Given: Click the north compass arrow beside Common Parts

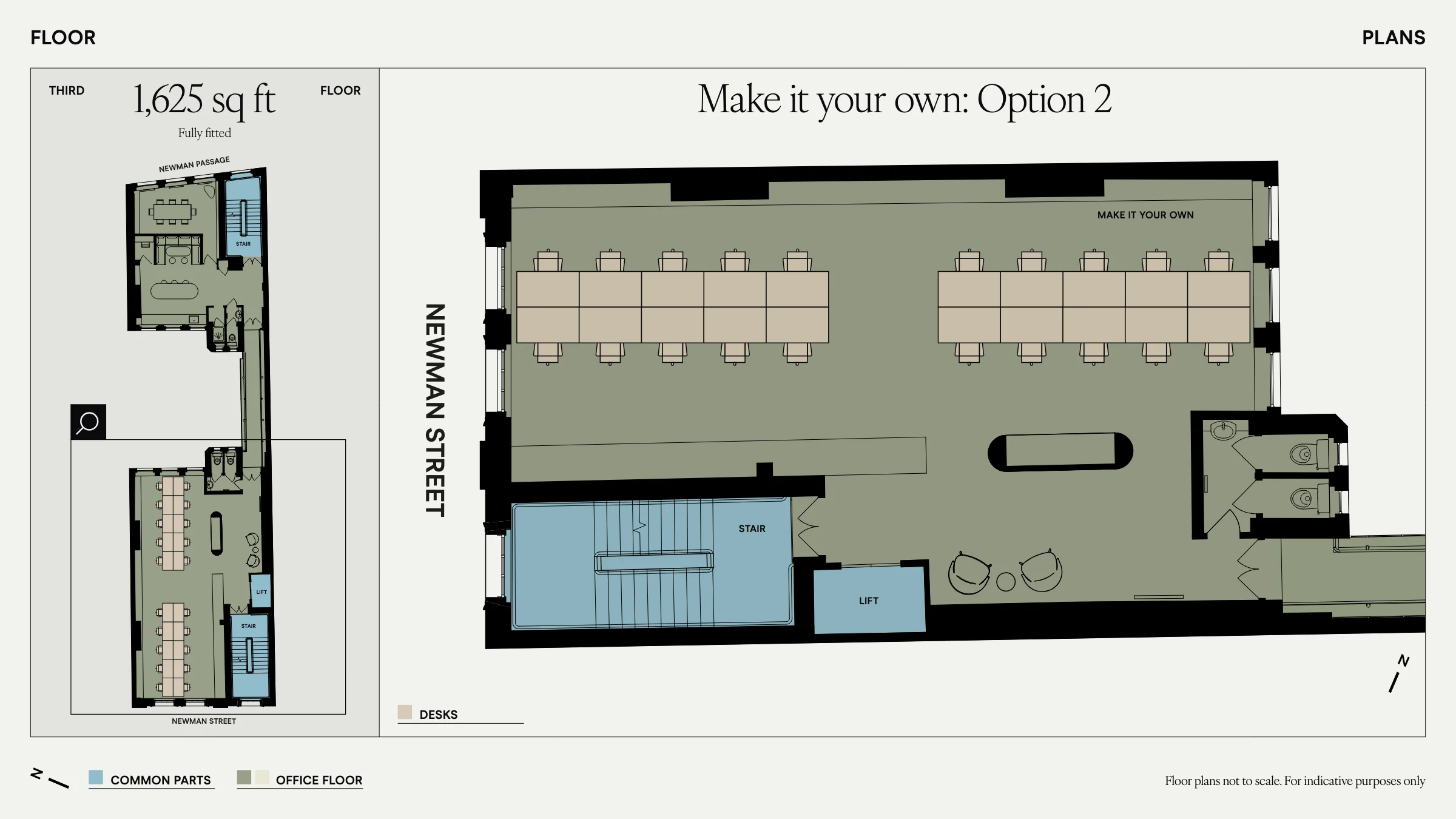Looking at the screenshot, I should (50, 778).
